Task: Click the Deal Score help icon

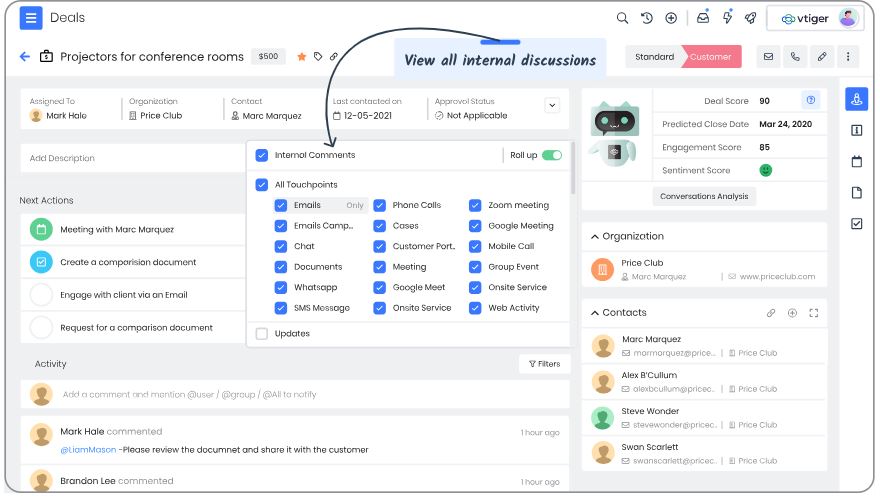Action: pyautogui.click(x=810, y=100)
